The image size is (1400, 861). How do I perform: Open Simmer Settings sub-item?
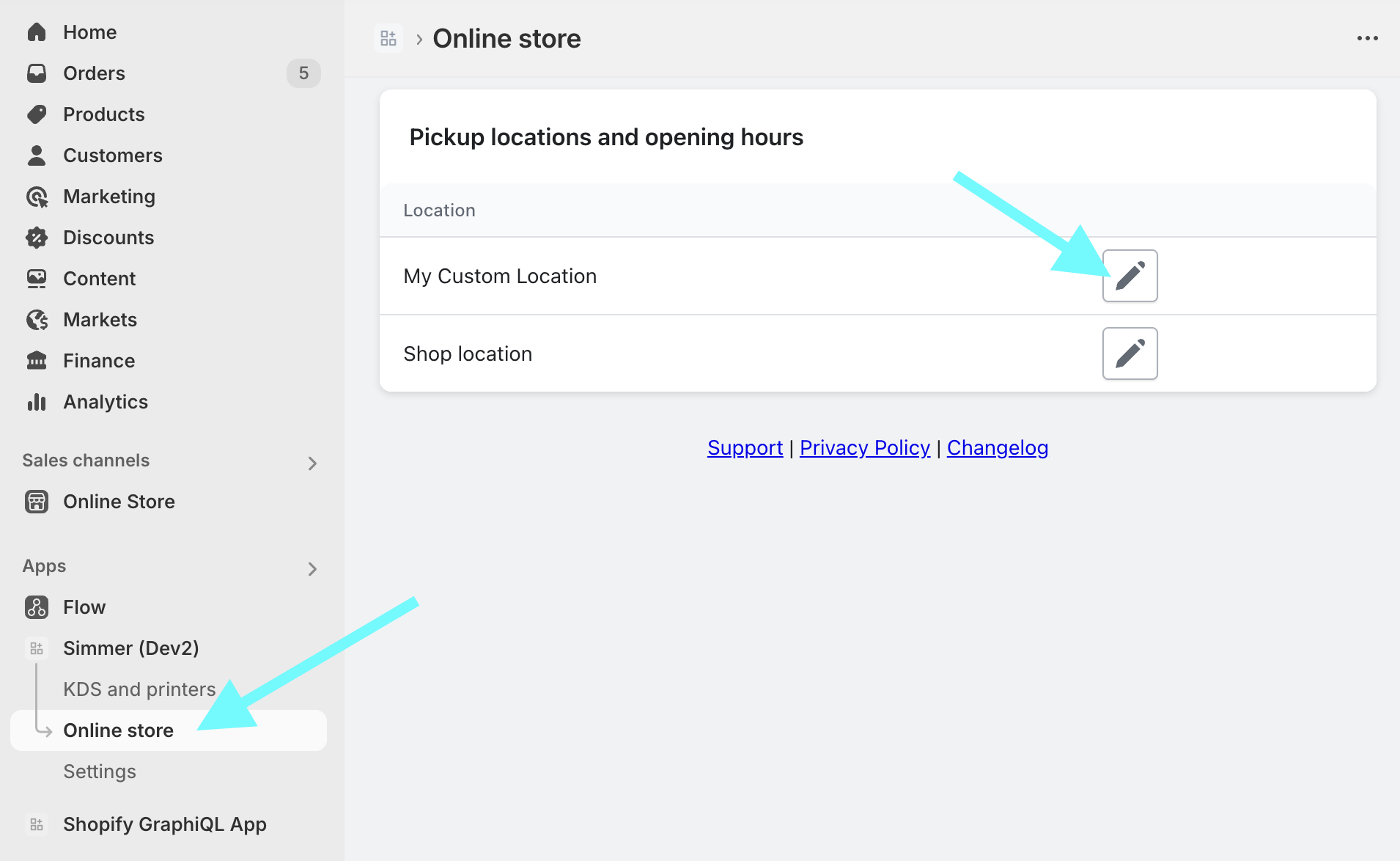coord(100,772)
